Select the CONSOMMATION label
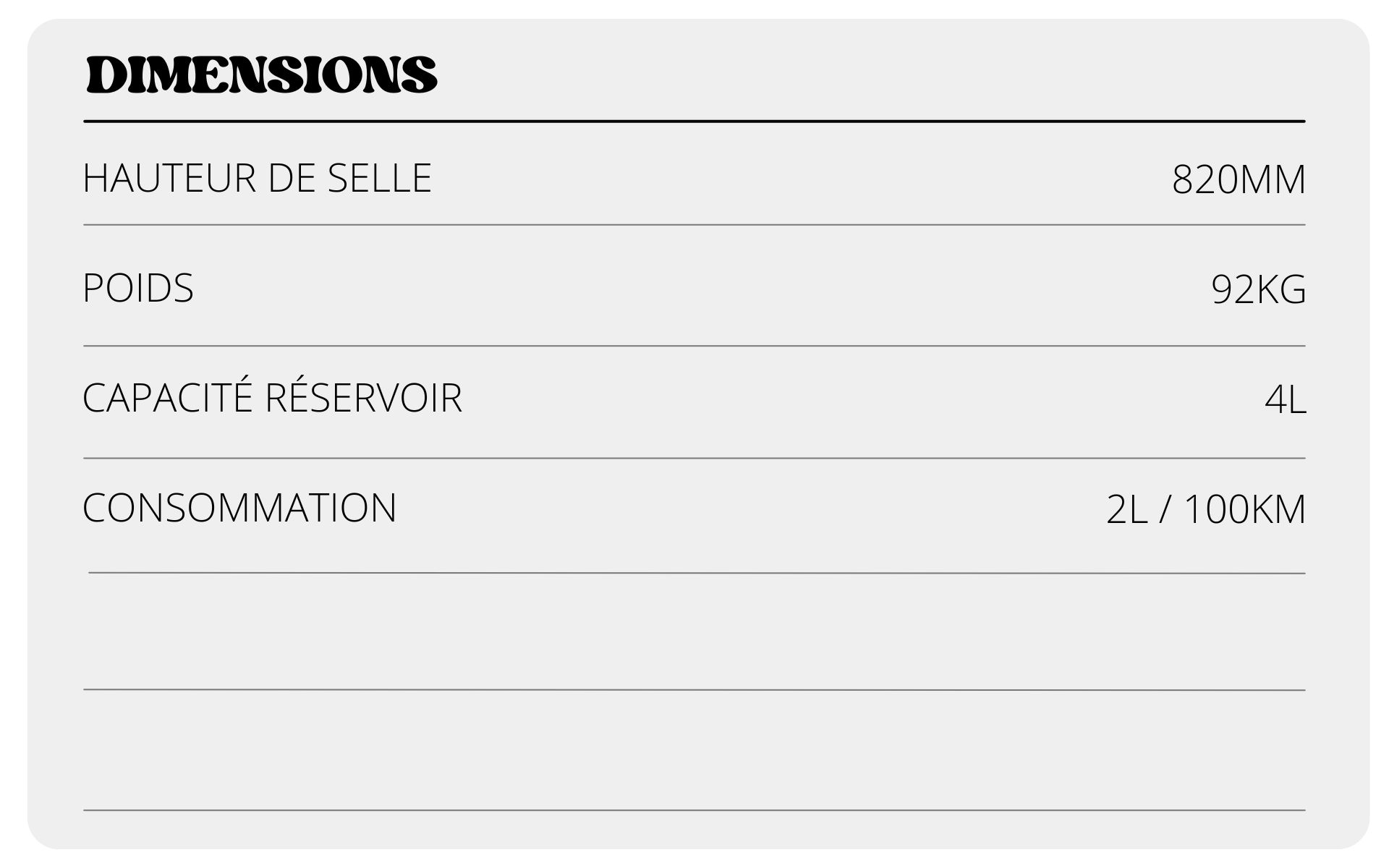Image resolution: width=1389 pixels, height=868 pixels. (239, 508)
